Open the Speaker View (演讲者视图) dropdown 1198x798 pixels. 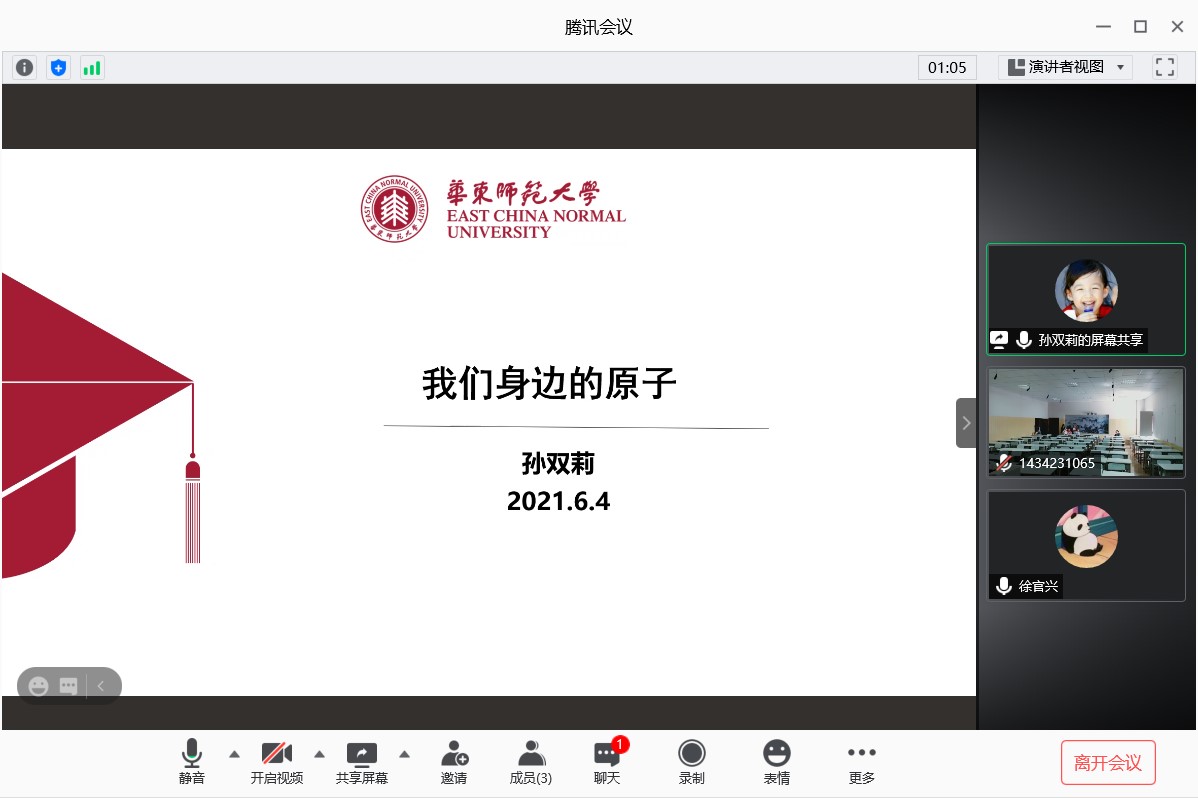1066,67
